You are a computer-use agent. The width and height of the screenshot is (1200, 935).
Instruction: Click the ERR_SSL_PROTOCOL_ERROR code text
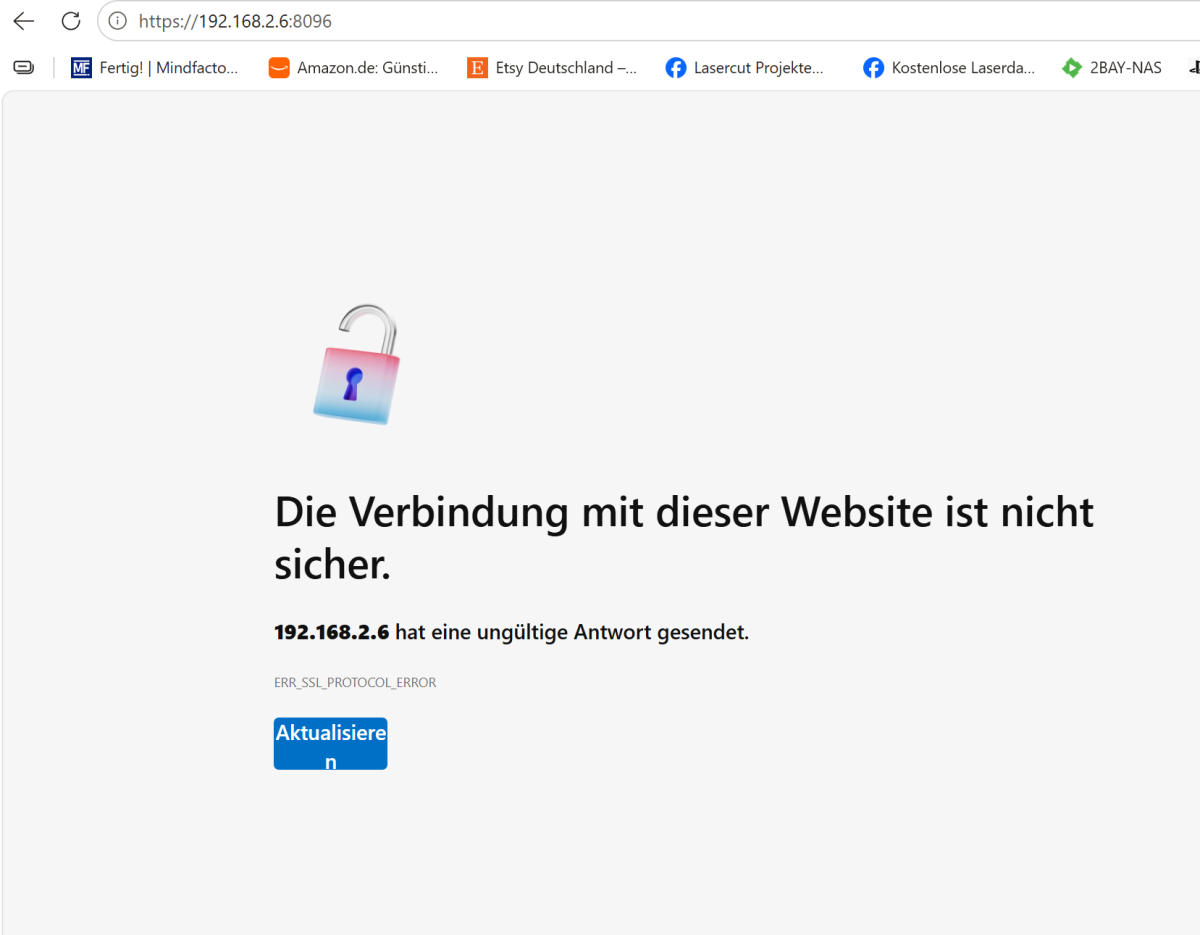[x=355, y=683]
